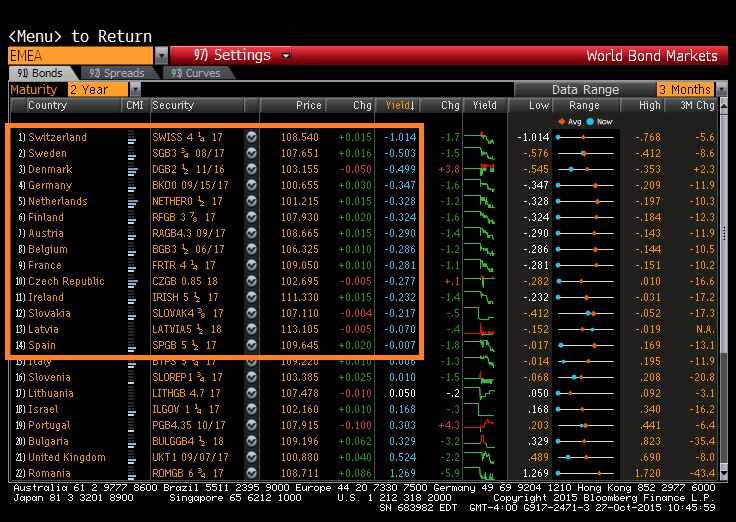
Task: Click the high value 1.720
Action: pyautogui.click(x=648, y=473)
